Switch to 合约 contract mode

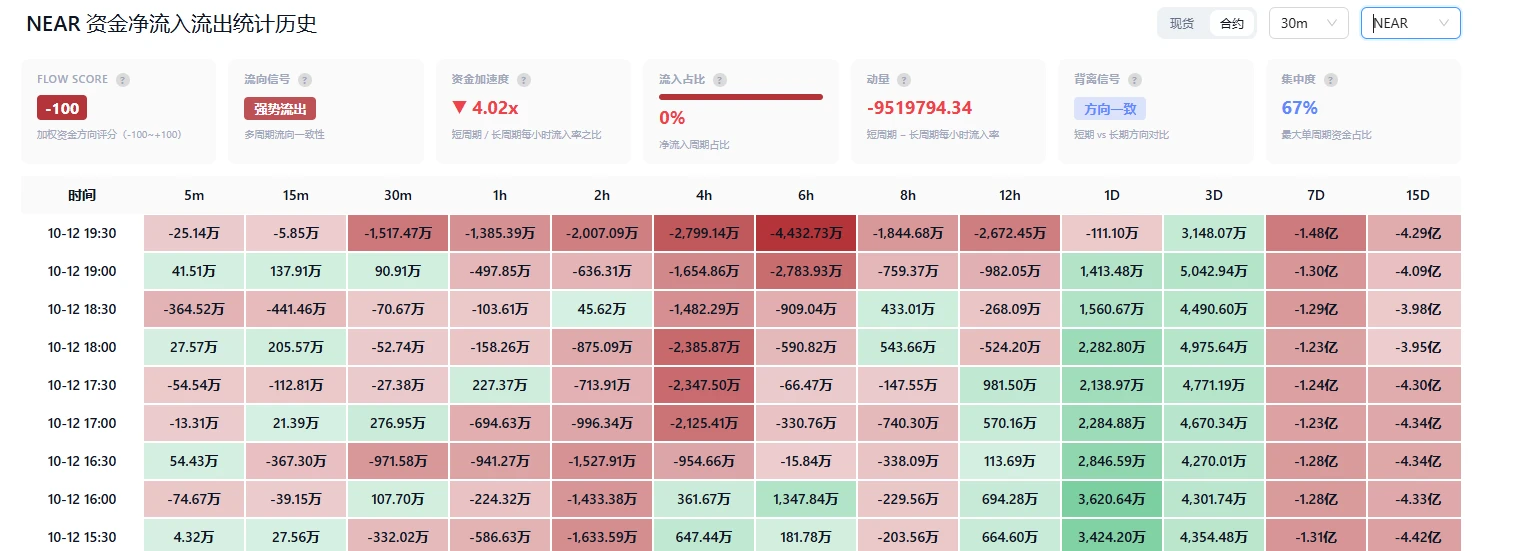(1231, 23)
